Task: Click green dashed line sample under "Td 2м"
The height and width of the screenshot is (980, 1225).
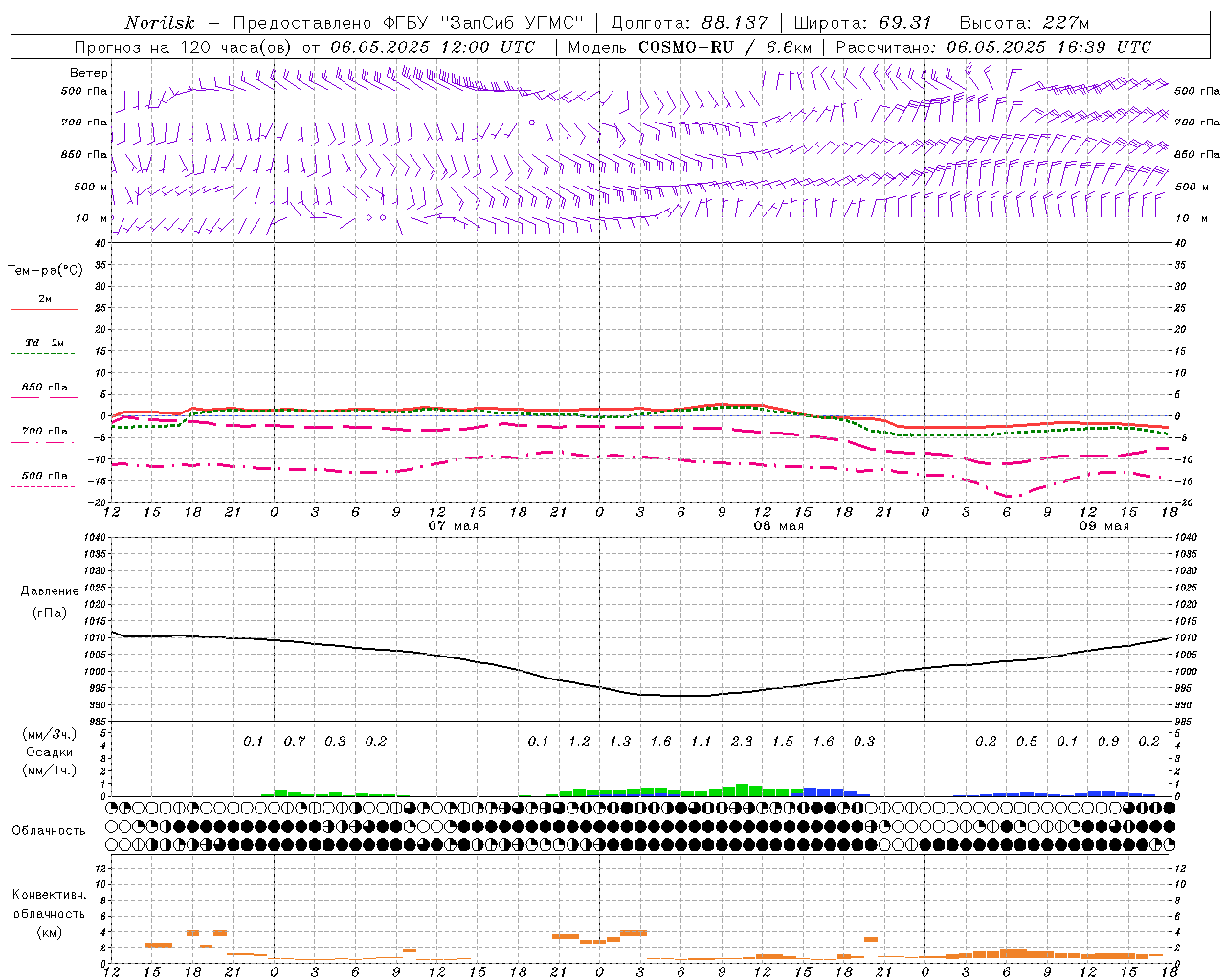Action: click(44, 354)
